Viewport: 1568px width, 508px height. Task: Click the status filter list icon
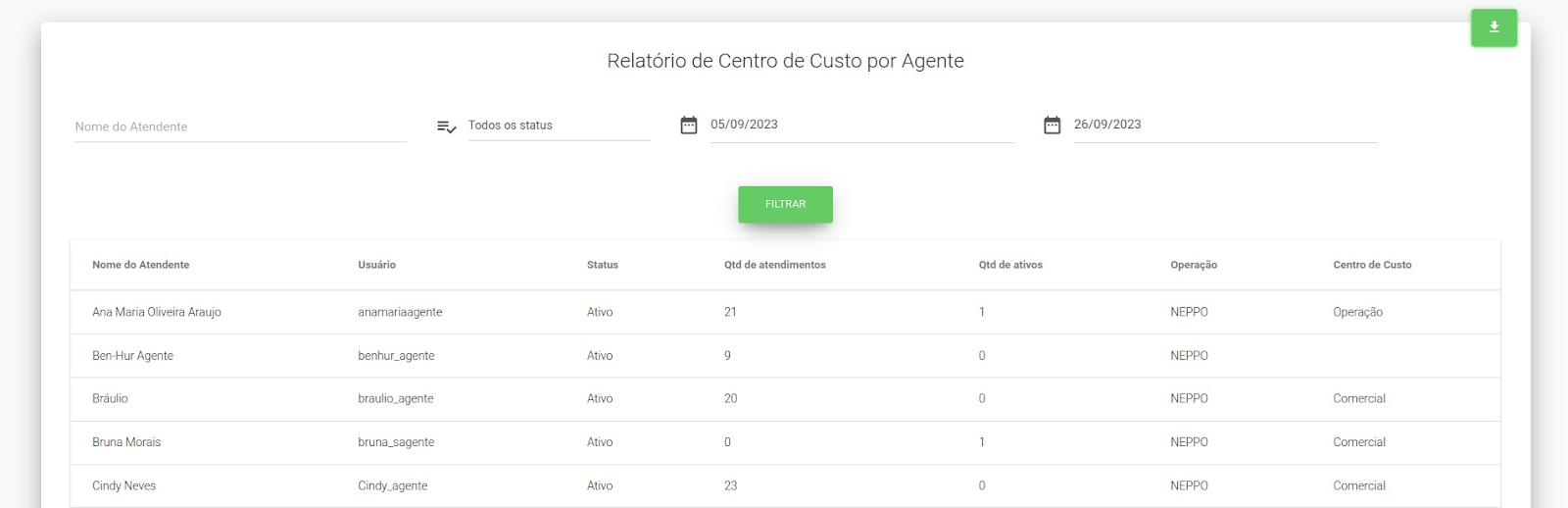446,127
